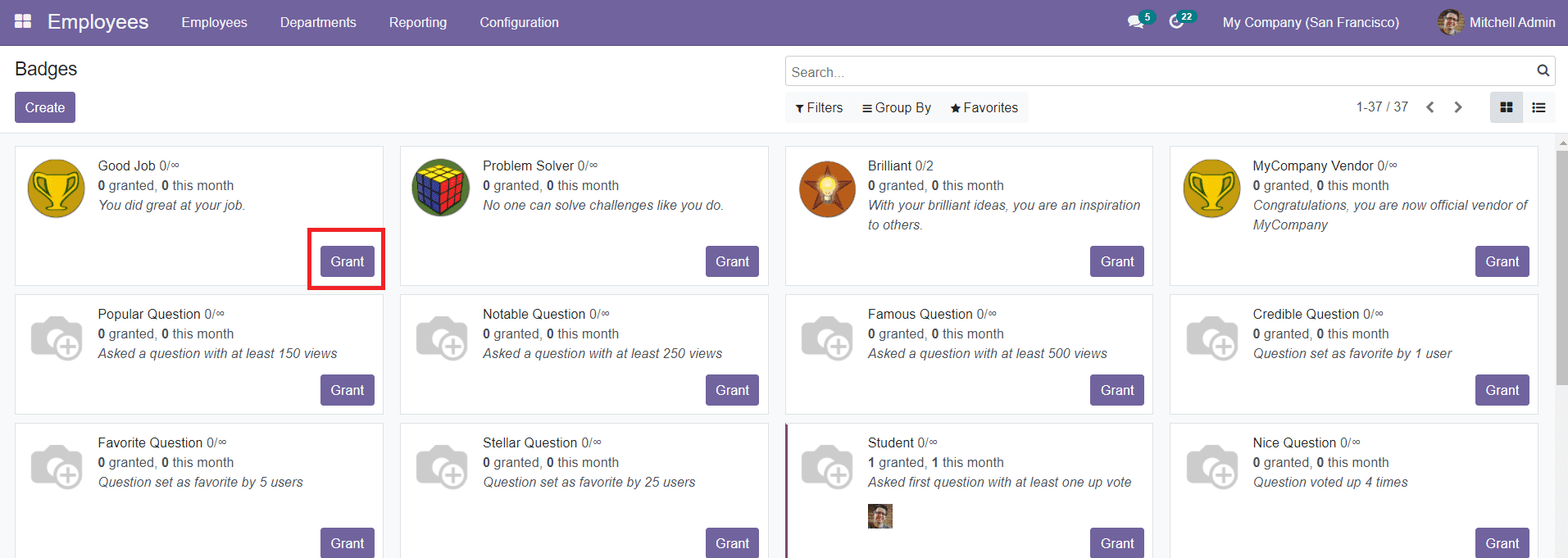Switch to the Reporting menu

tap(417, 22)
